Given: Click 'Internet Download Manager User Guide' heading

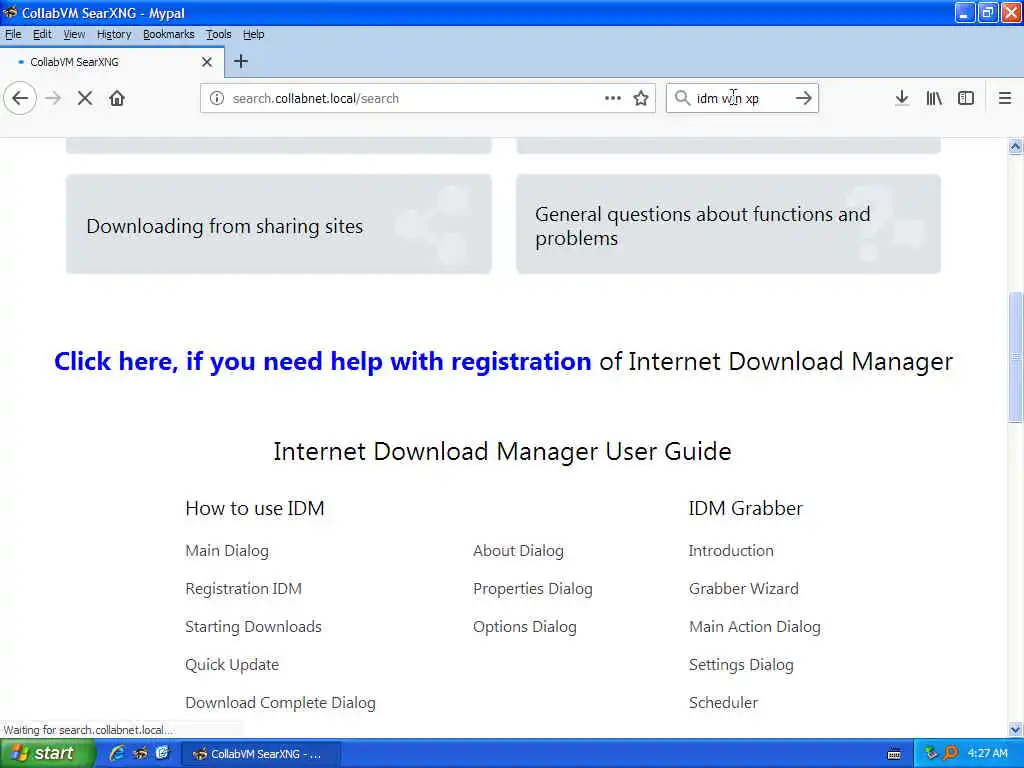Looking at the screenshot, I should [x=502, y=452].
